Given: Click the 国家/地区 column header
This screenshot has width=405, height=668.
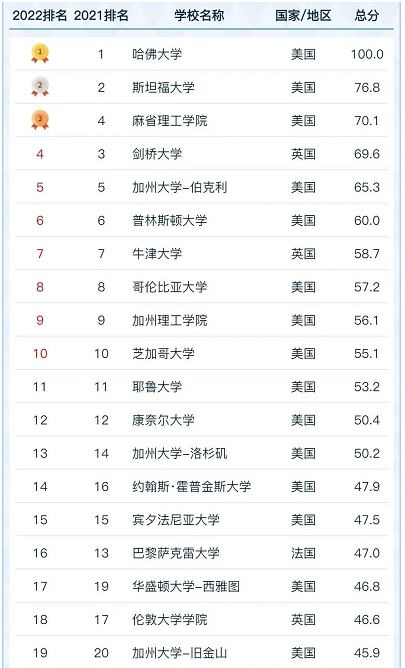Looking at the screenshot, I should pos(303,16).
